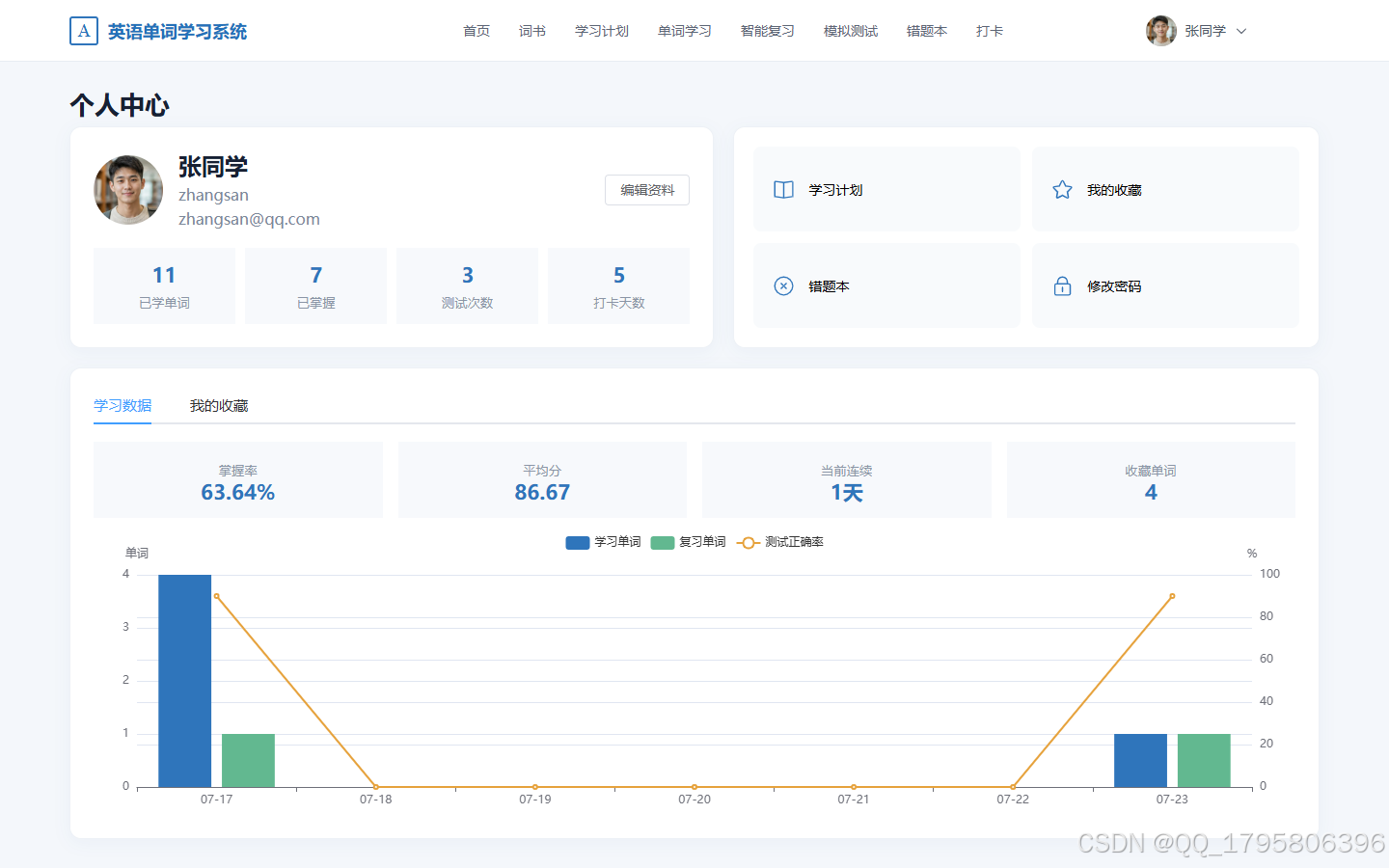Toggle the 学习单词 legend series

tap(603, 542)
